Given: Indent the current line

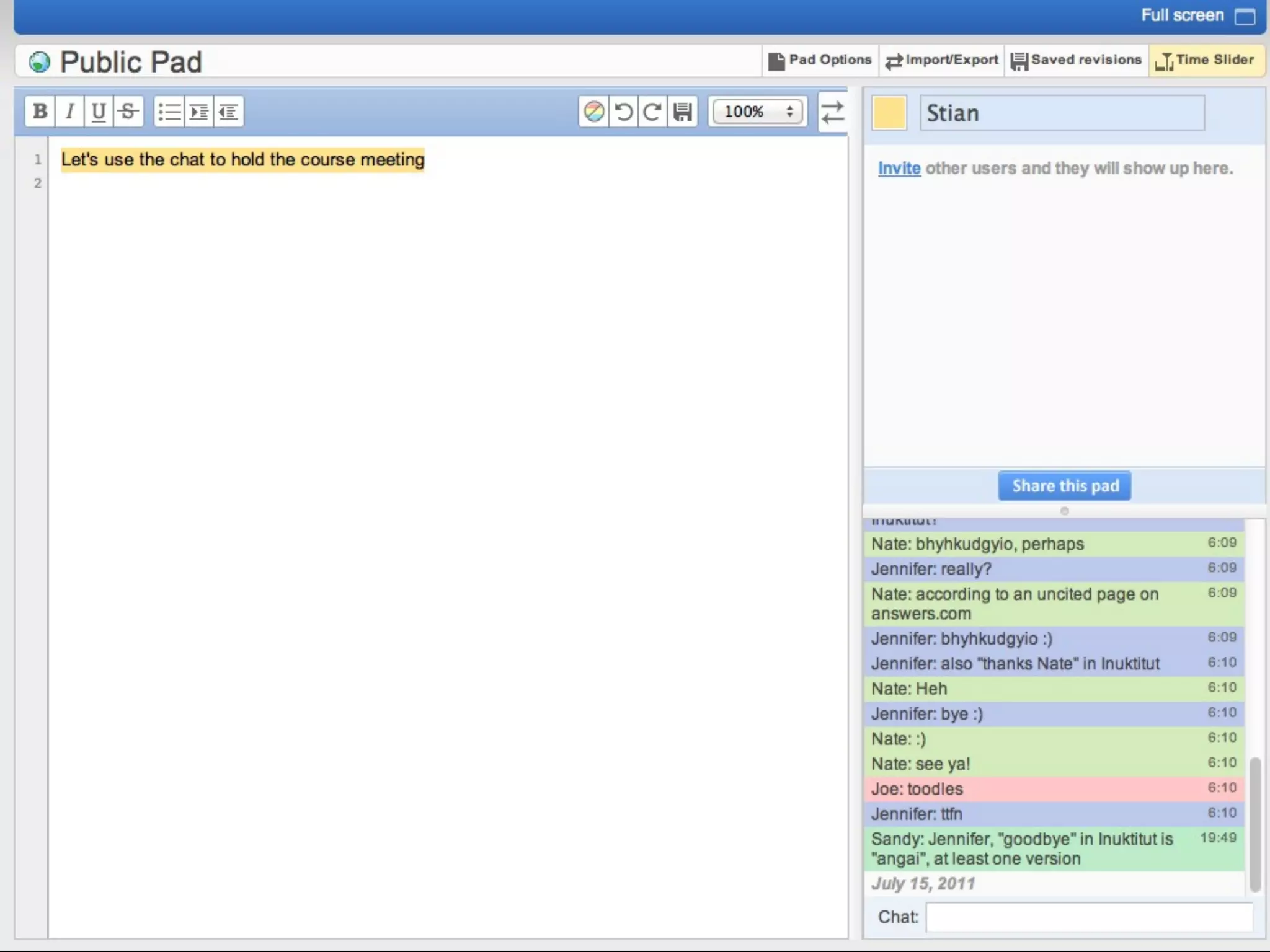Looking at the screenshot, I should tap(198, 112).
